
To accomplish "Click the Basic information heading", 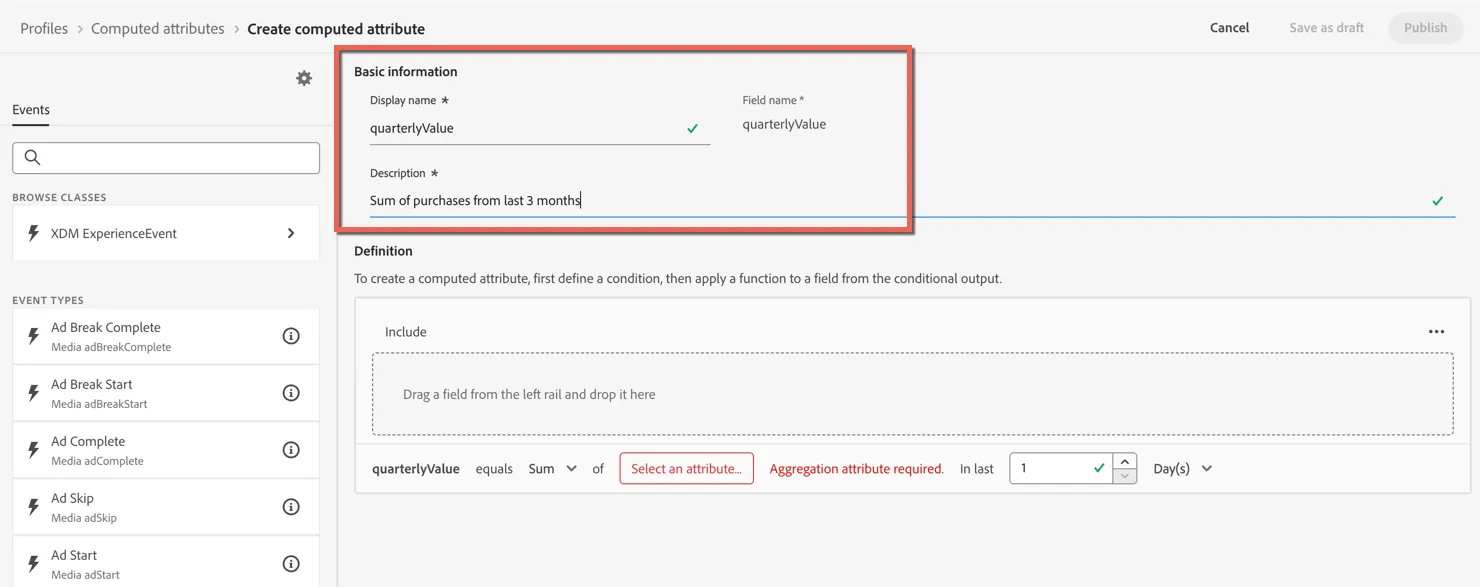I will pos(406,72).
